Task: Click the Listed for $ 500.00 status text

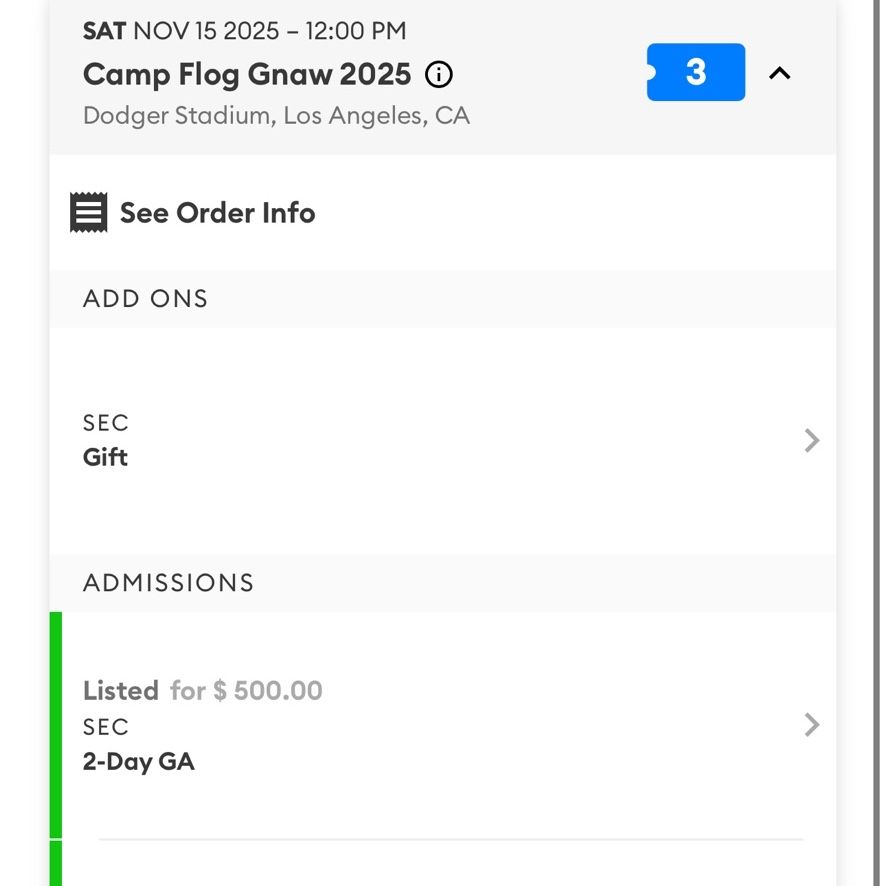Action: [202, 690]
